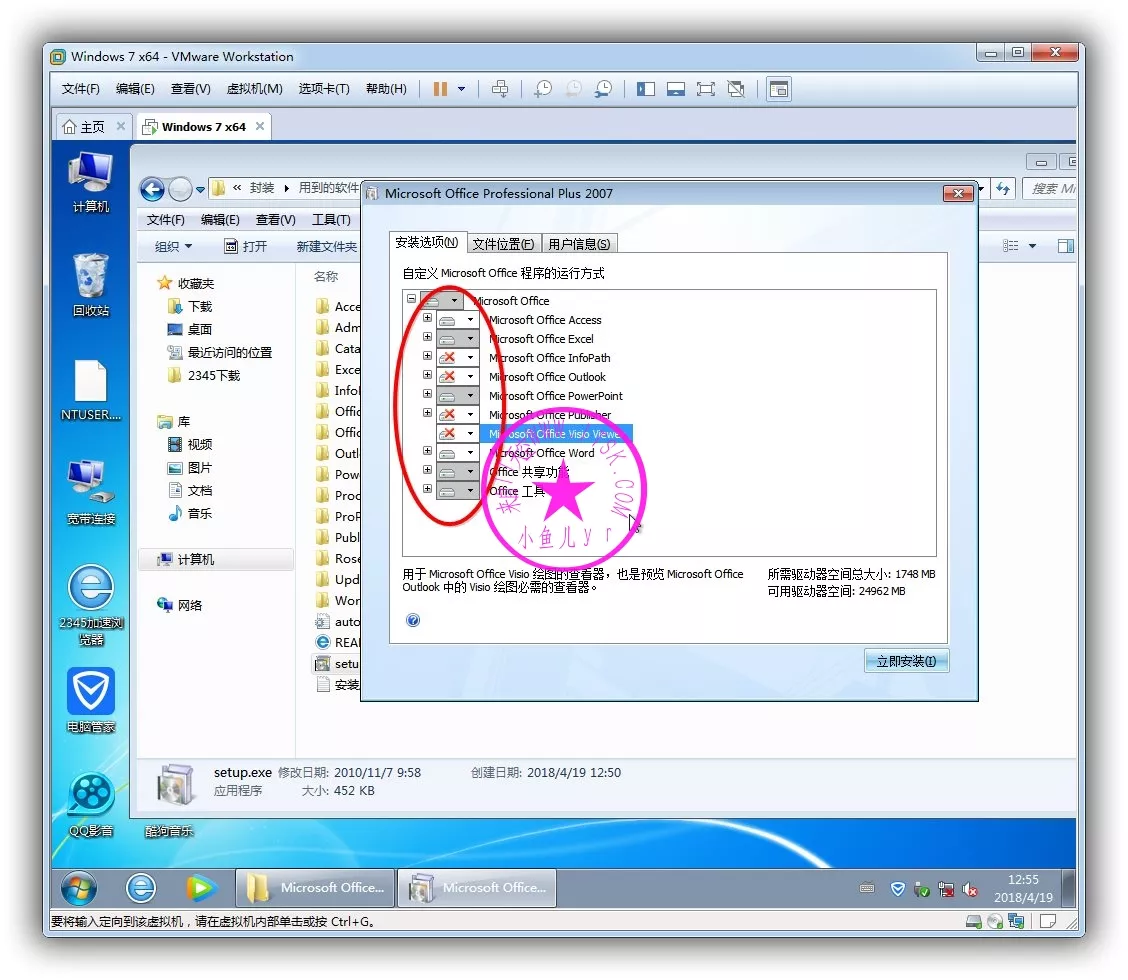Screen dimensions: 1128x980
Task: Click the send Ctrl+Alt+Del toolbar icon
Action: (x=500, y=89)
